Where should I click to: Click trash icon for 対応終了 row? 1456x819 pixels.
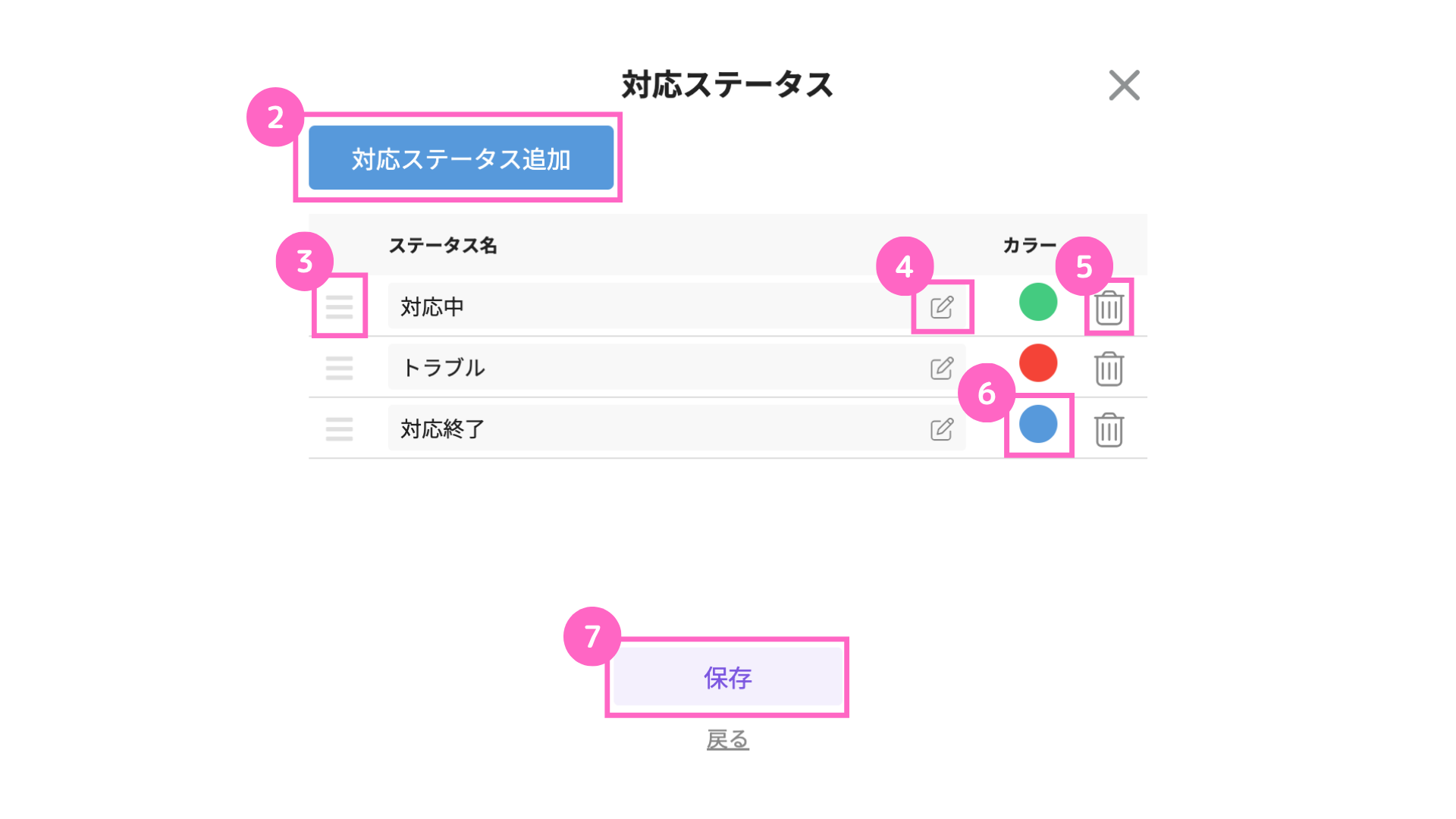pos(1109,430)
